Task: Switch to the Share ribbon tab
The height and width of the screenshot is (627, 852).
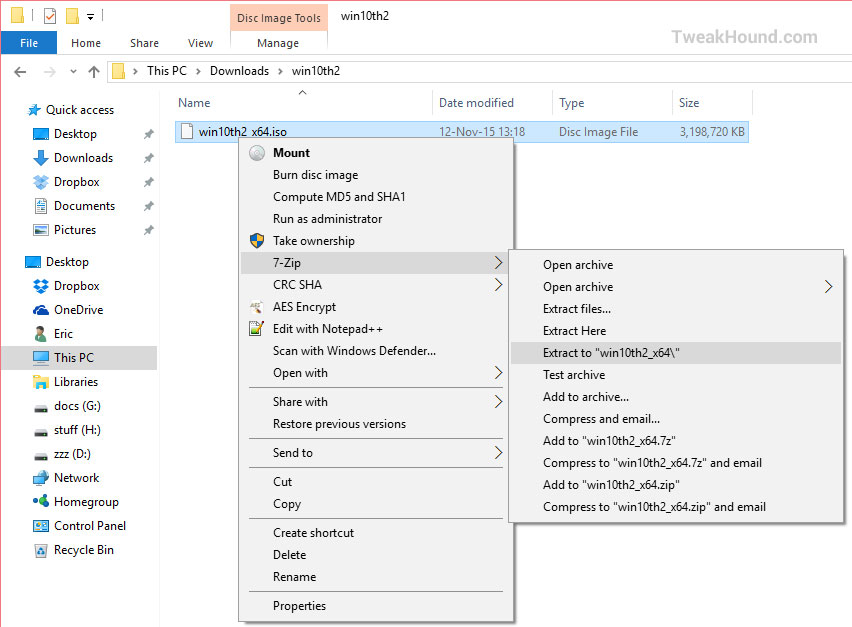Action: [x=145, y=43]
